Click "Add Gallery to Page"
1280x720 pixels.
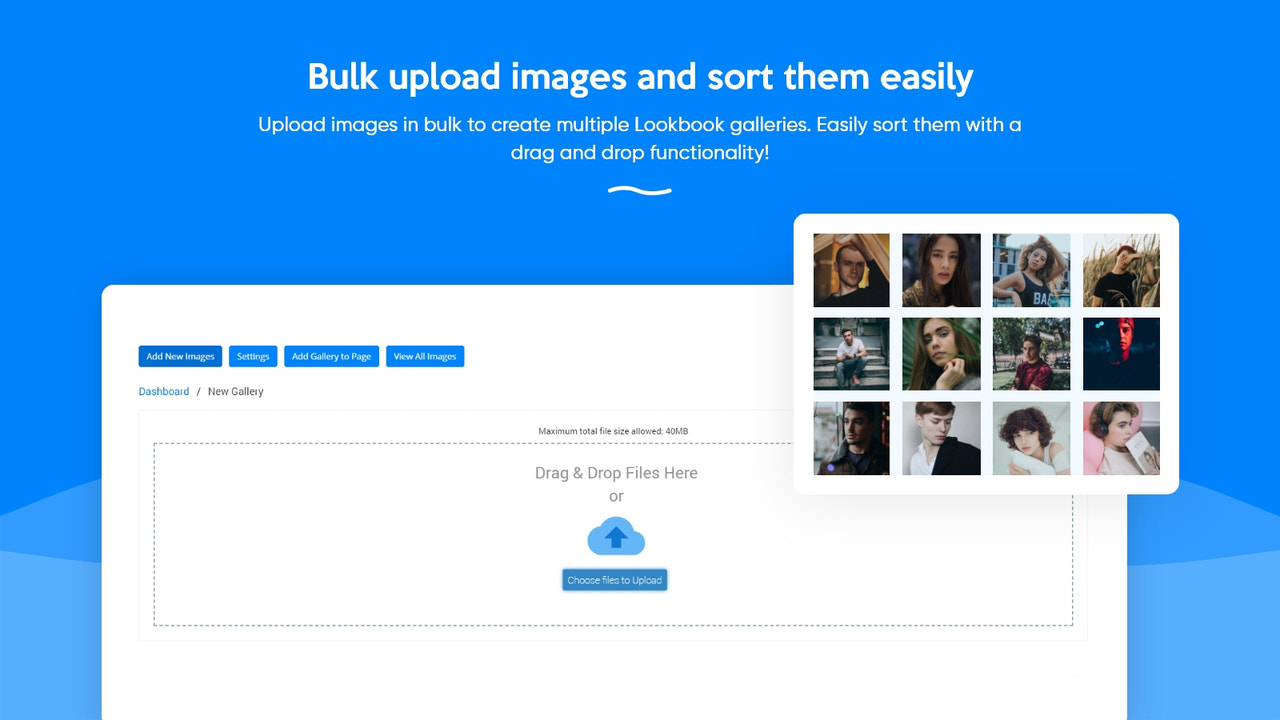(x=331, y=356)
